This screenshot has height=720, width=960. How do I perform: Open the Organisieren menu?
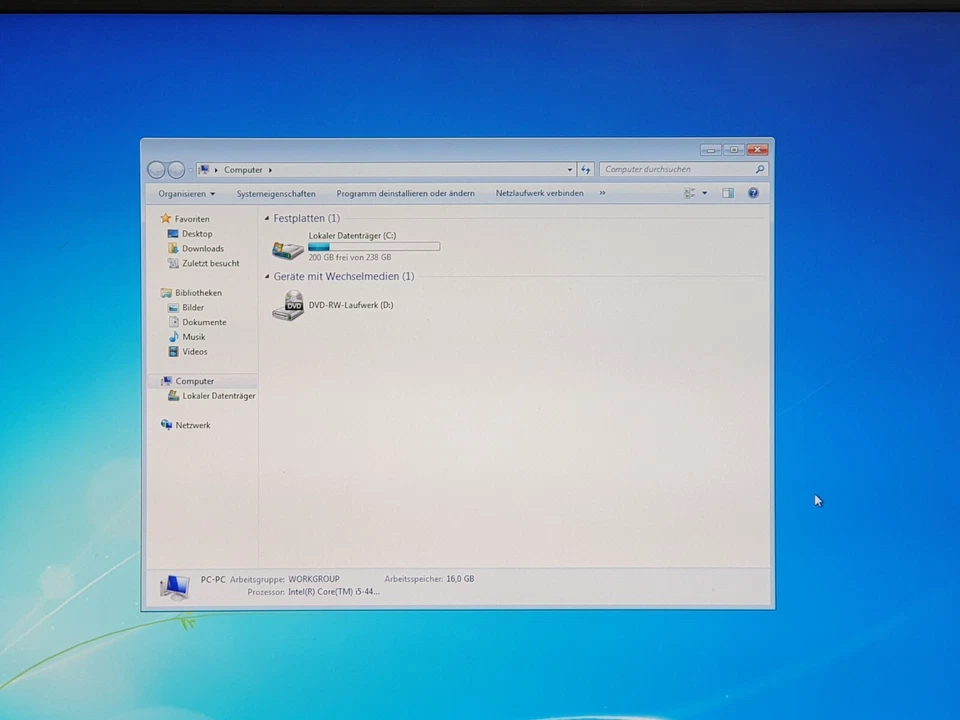coord(187,193)
